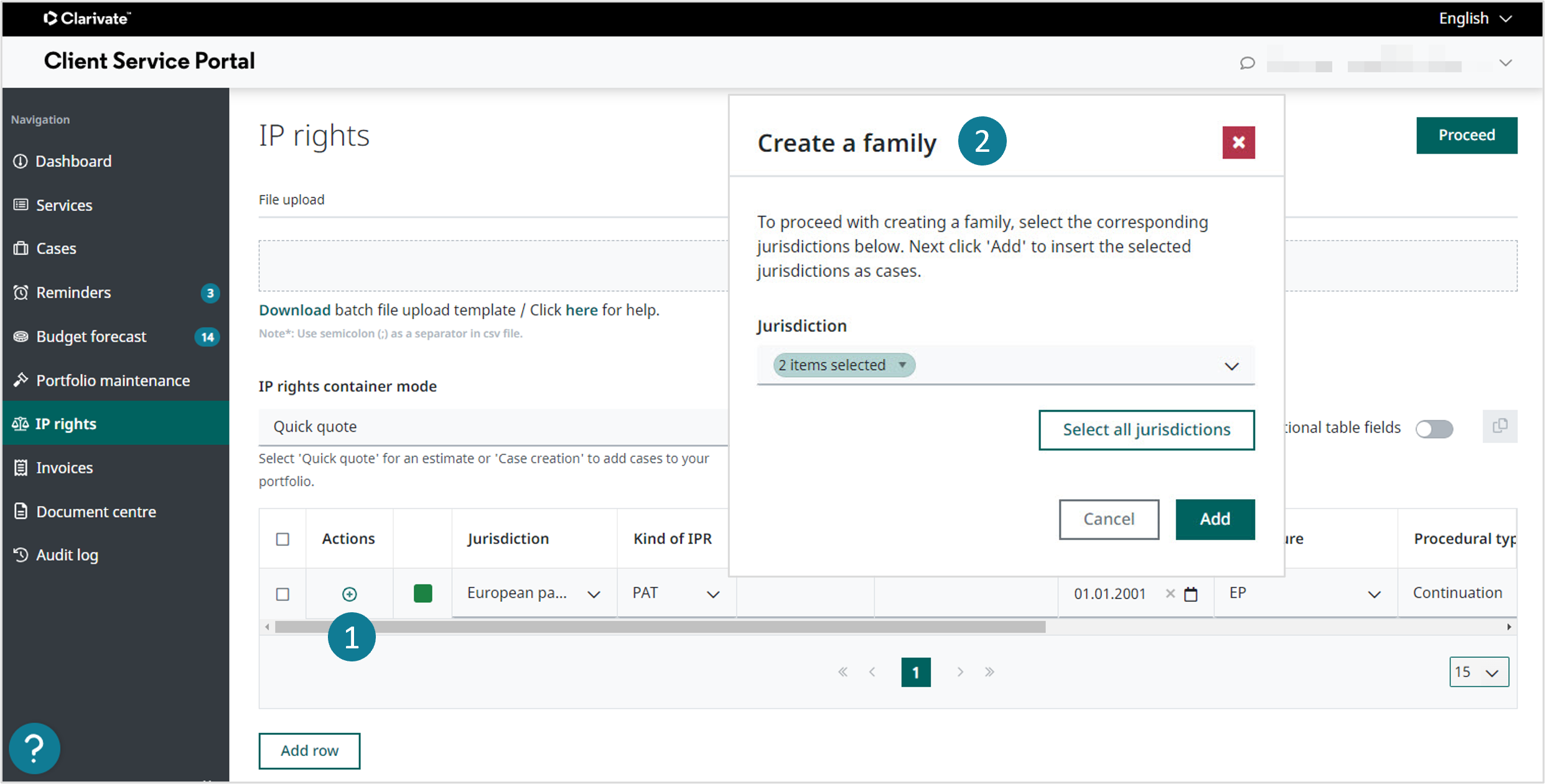Viewport: 1545px width, 784px height.
Task: Go to the previous page
Action: 872,672
